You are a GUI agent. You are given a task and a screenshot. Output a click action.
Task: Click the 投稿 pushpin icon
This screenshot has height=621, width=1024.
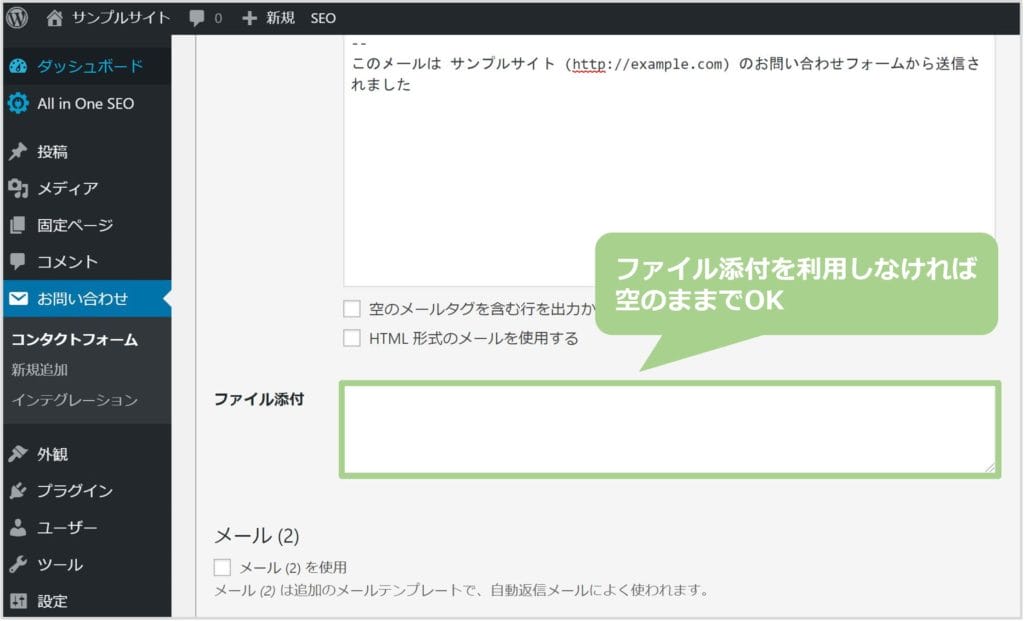[18, 151]
